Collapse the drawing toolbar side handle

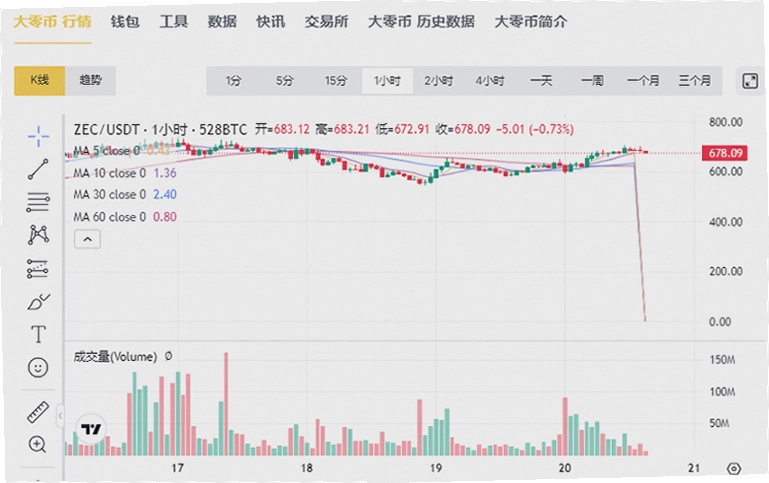[x=60, y=416]
